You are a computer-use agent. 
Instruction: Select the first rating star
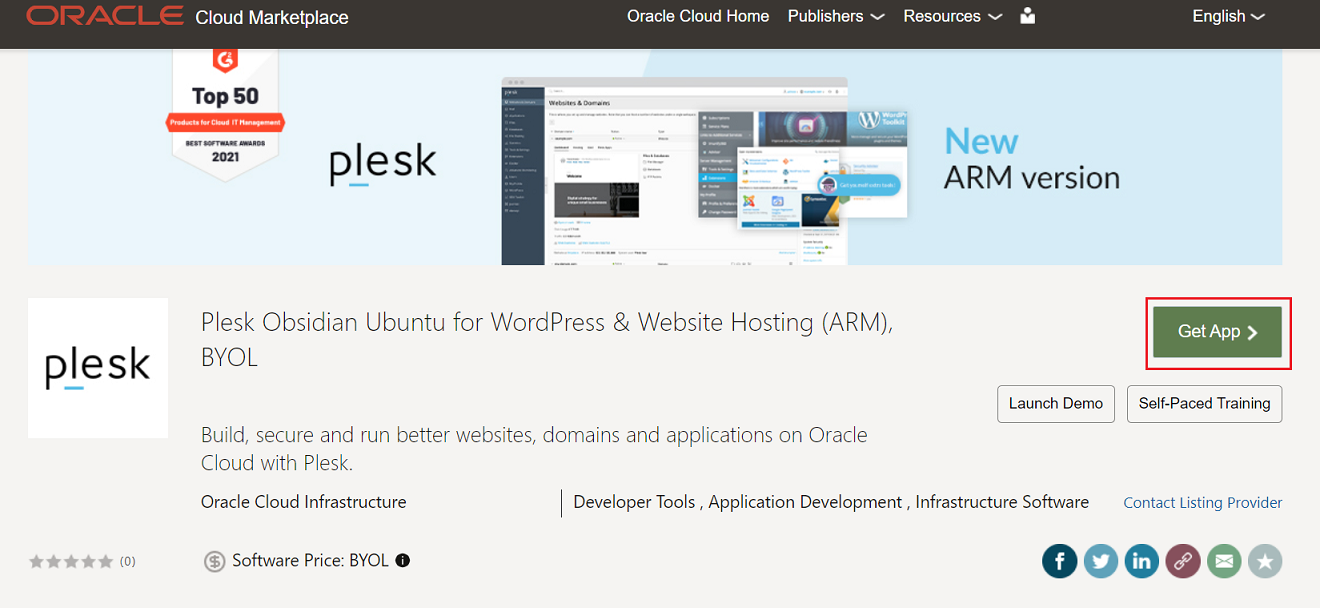click(x=37, y=561)
